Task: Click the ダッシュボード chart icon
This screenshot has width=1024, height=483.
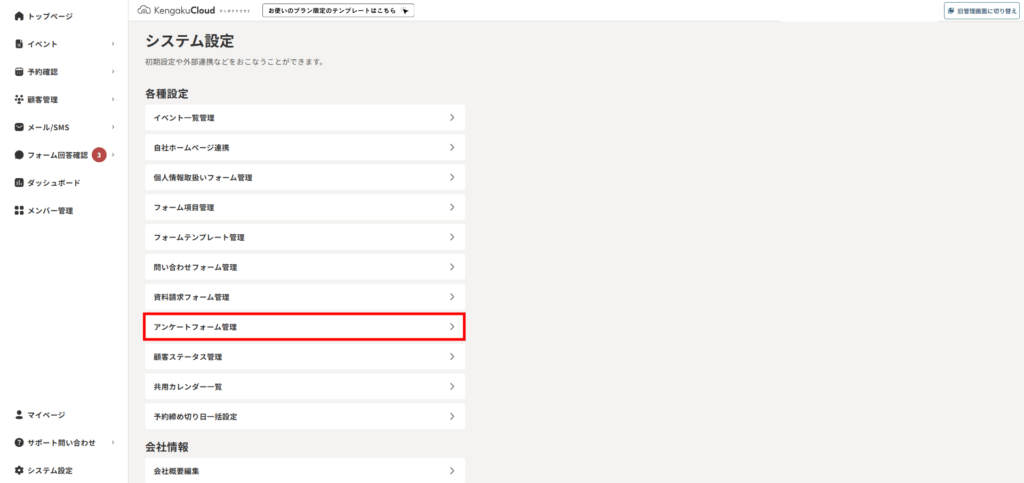Action: click(x=19, y=183)
